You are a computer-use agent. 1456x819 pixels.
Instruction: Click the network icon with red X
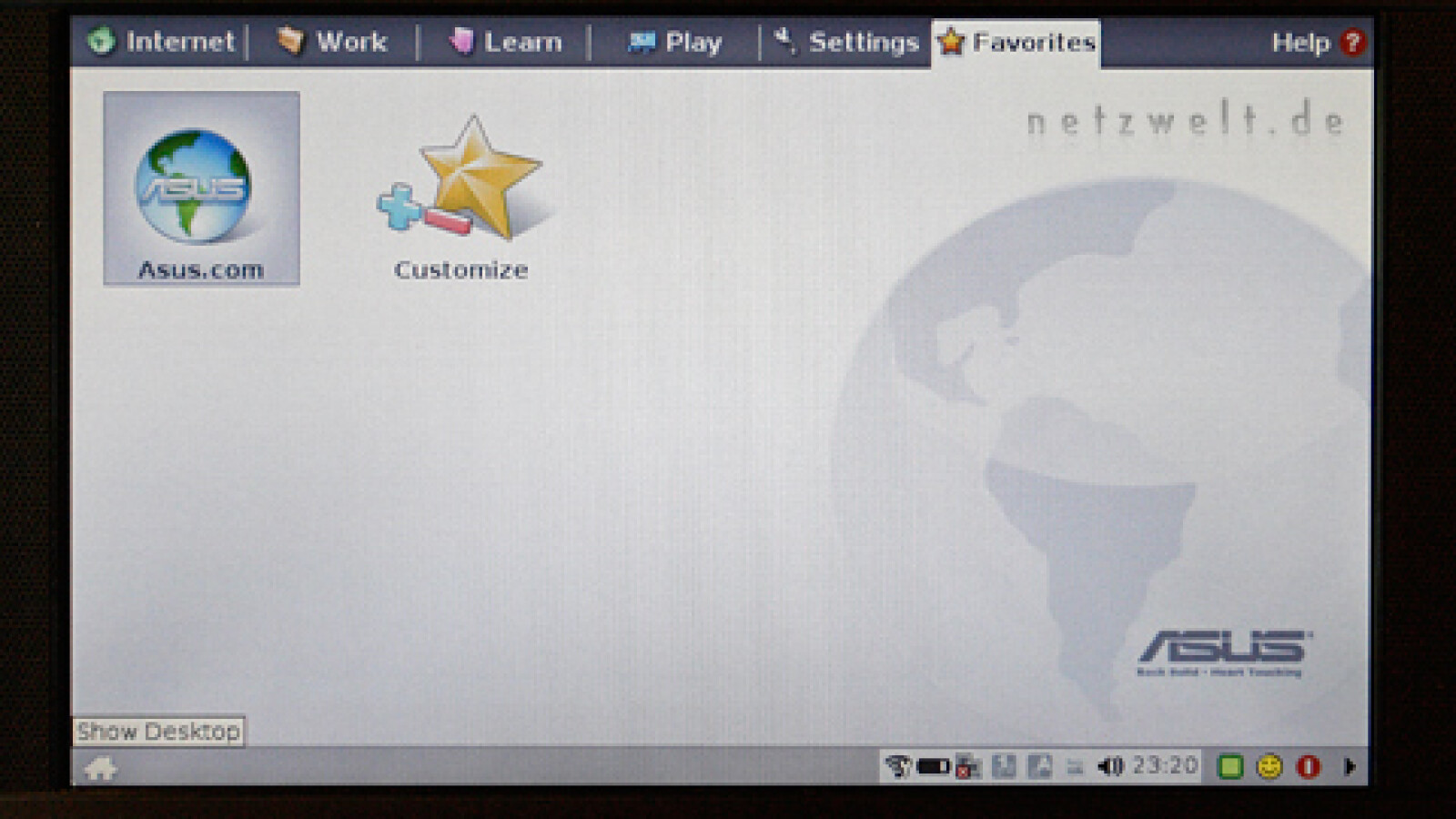(x=967, y=767)
